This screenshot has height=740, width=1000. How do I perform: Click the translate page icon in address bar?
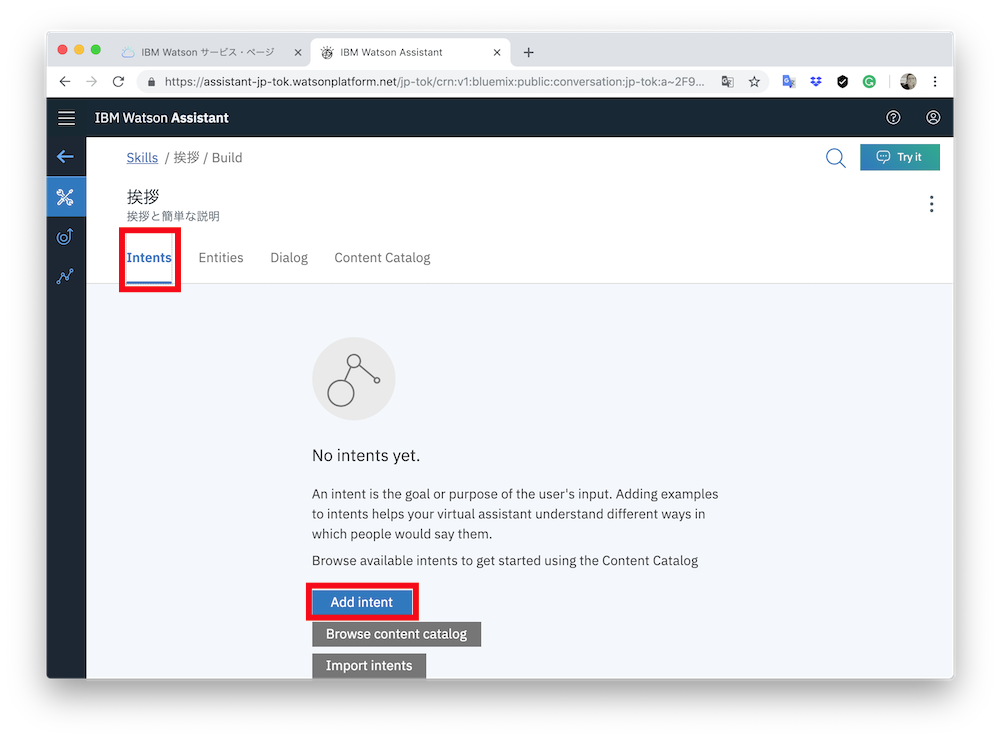click(727, 82)
